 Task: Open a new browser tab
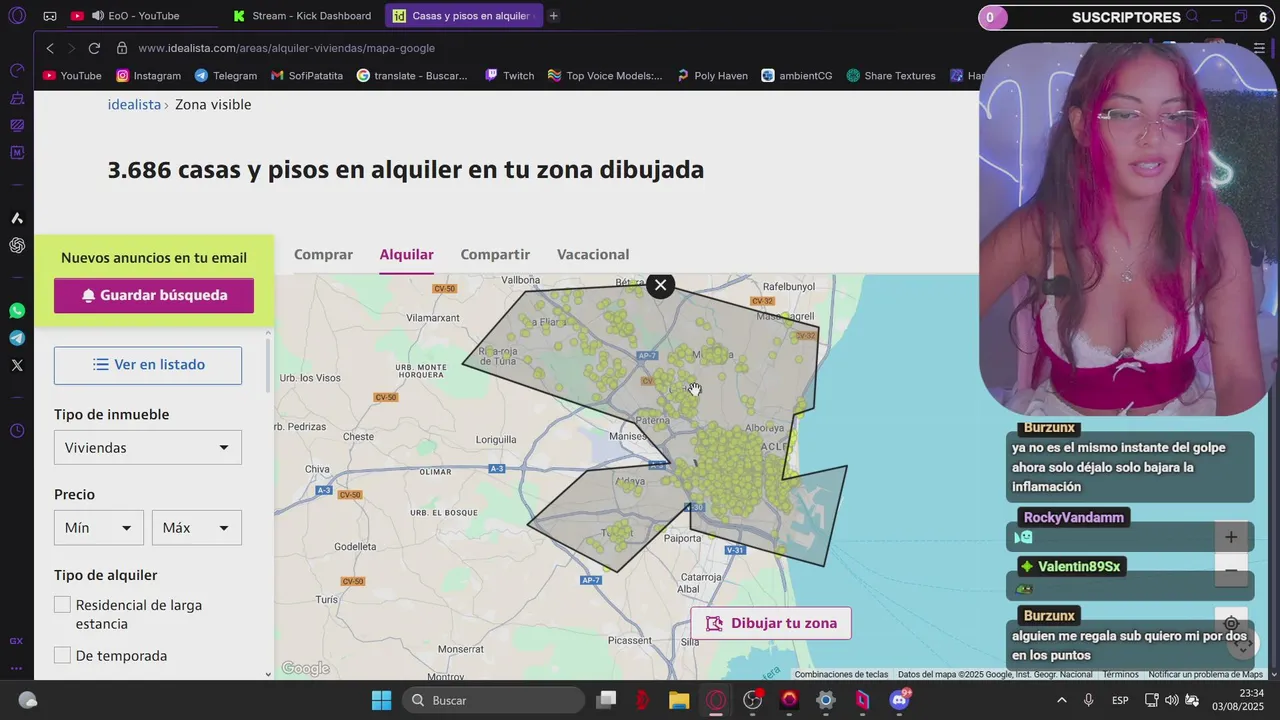click(x=554, y=16)
